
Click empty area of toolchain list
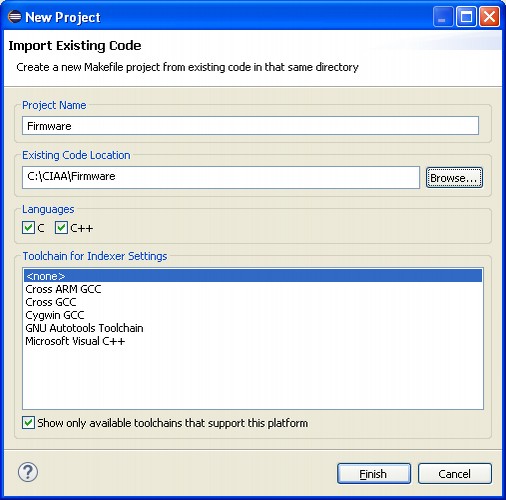253,378
